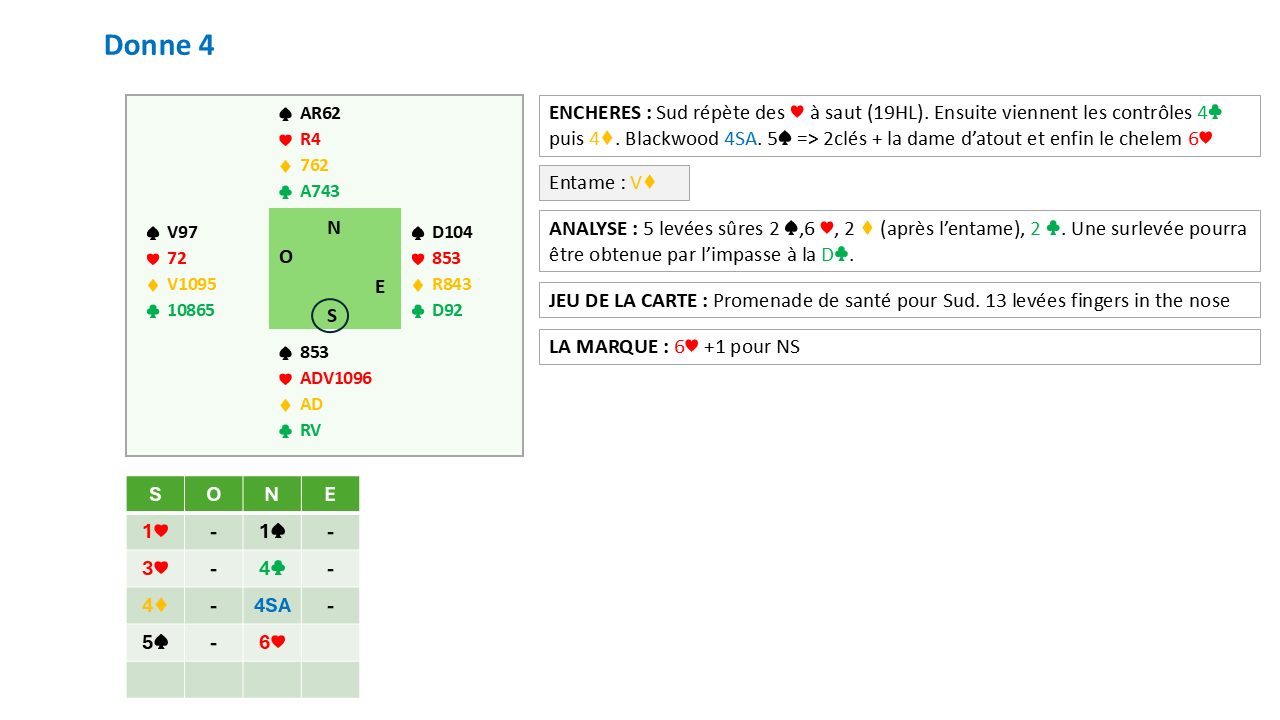The image size is (1280, 720).
Task: Click the N header in bidding table
Action: point(271,494)
